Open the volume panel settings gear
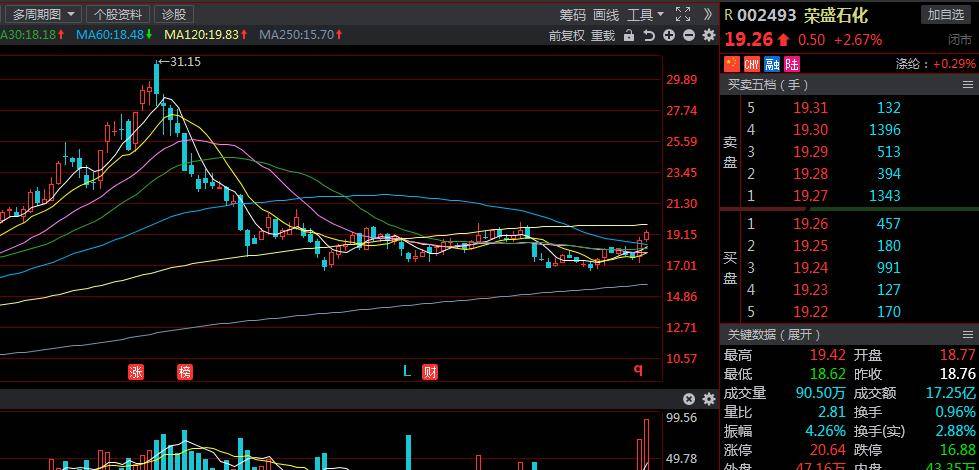The height and width of the screenshot is (470, 979). coord(709,399)
